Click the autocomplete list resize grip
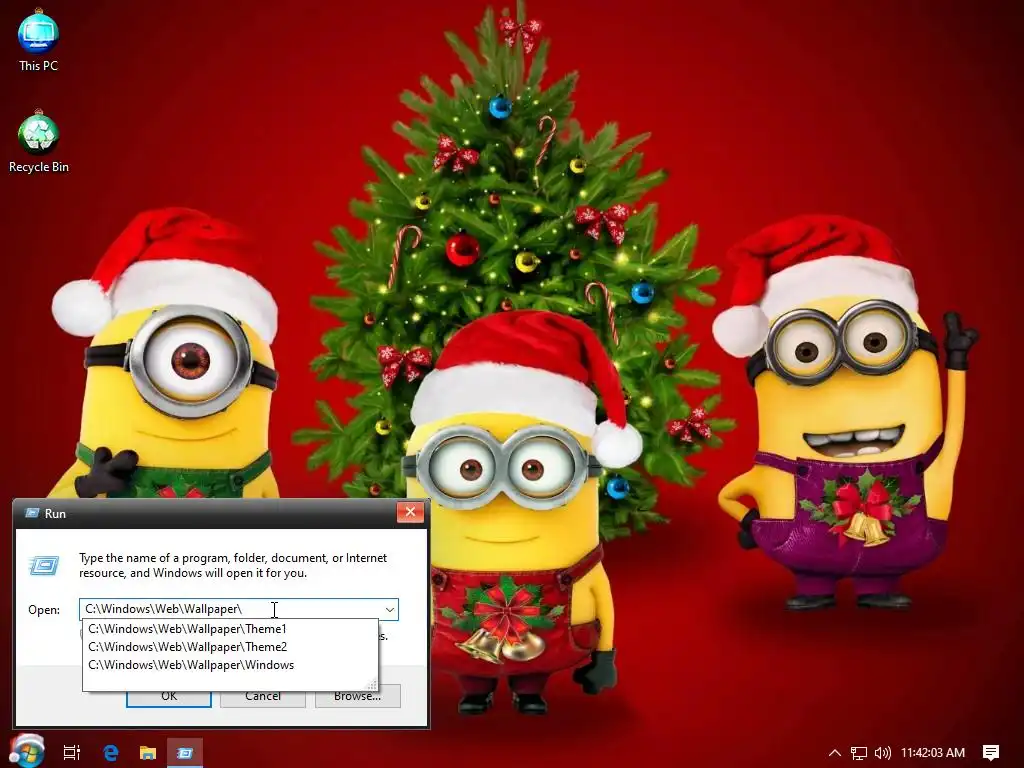The image size is (1024, 768). tap(372, 684)
